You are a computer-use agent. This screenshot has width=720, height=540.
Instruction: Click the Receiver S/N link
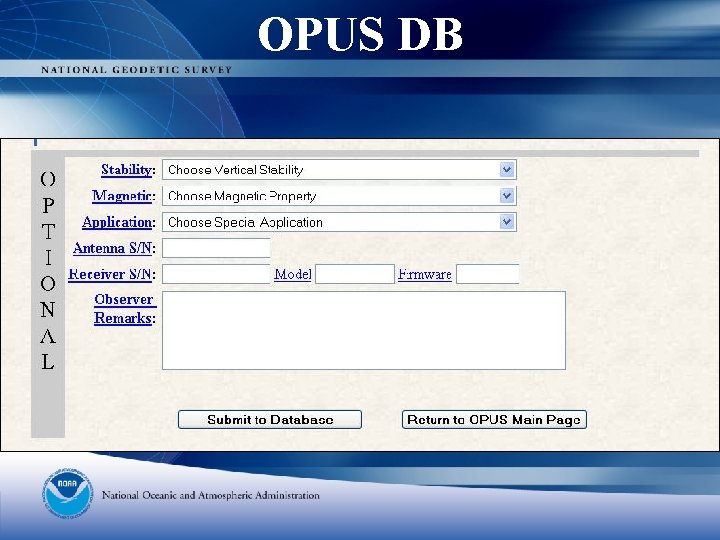110,275
